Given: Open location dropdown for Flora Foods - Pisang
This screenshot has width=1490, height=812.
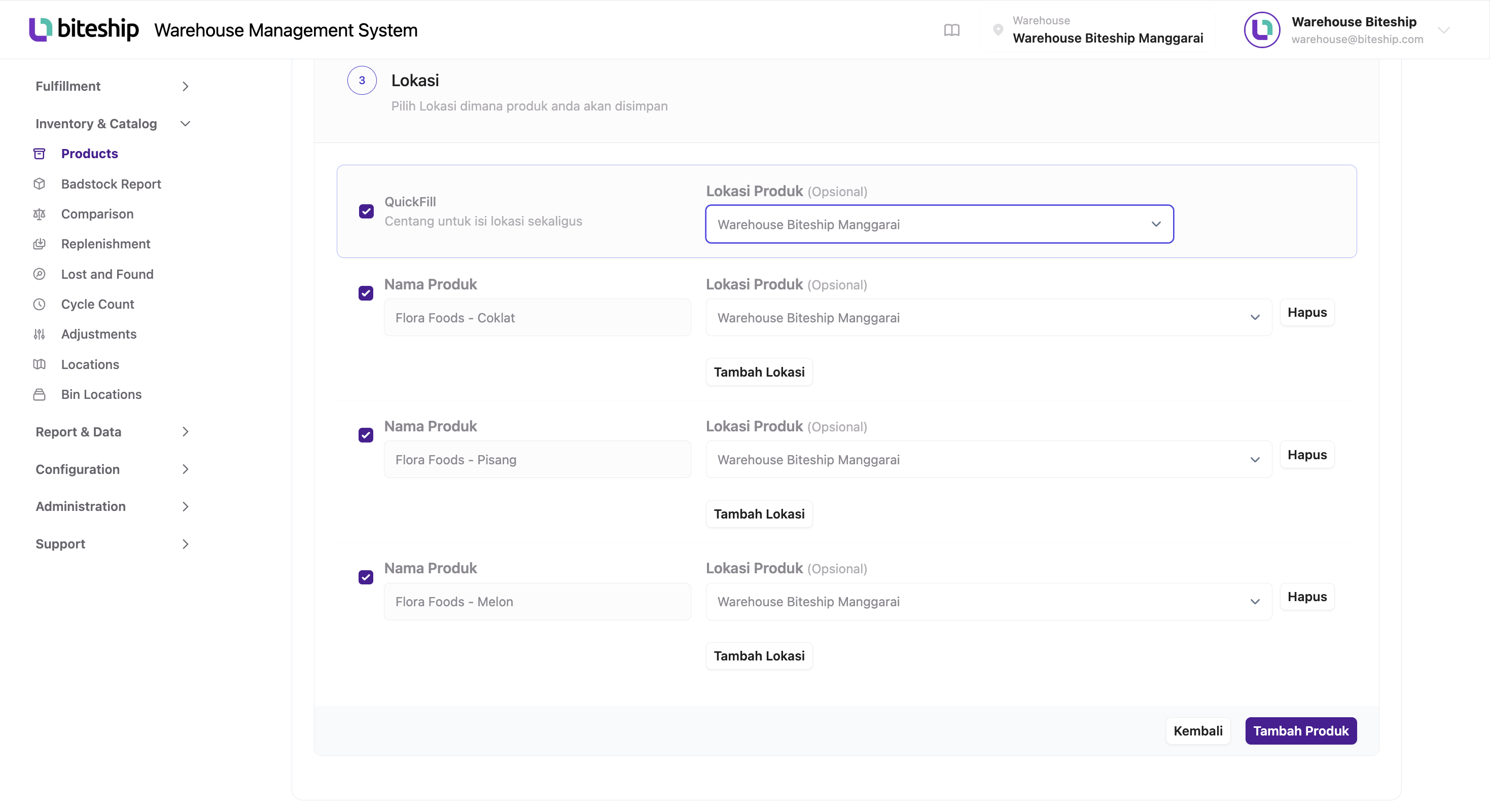Looking at the screenshot, I should [x=988, y=459].
